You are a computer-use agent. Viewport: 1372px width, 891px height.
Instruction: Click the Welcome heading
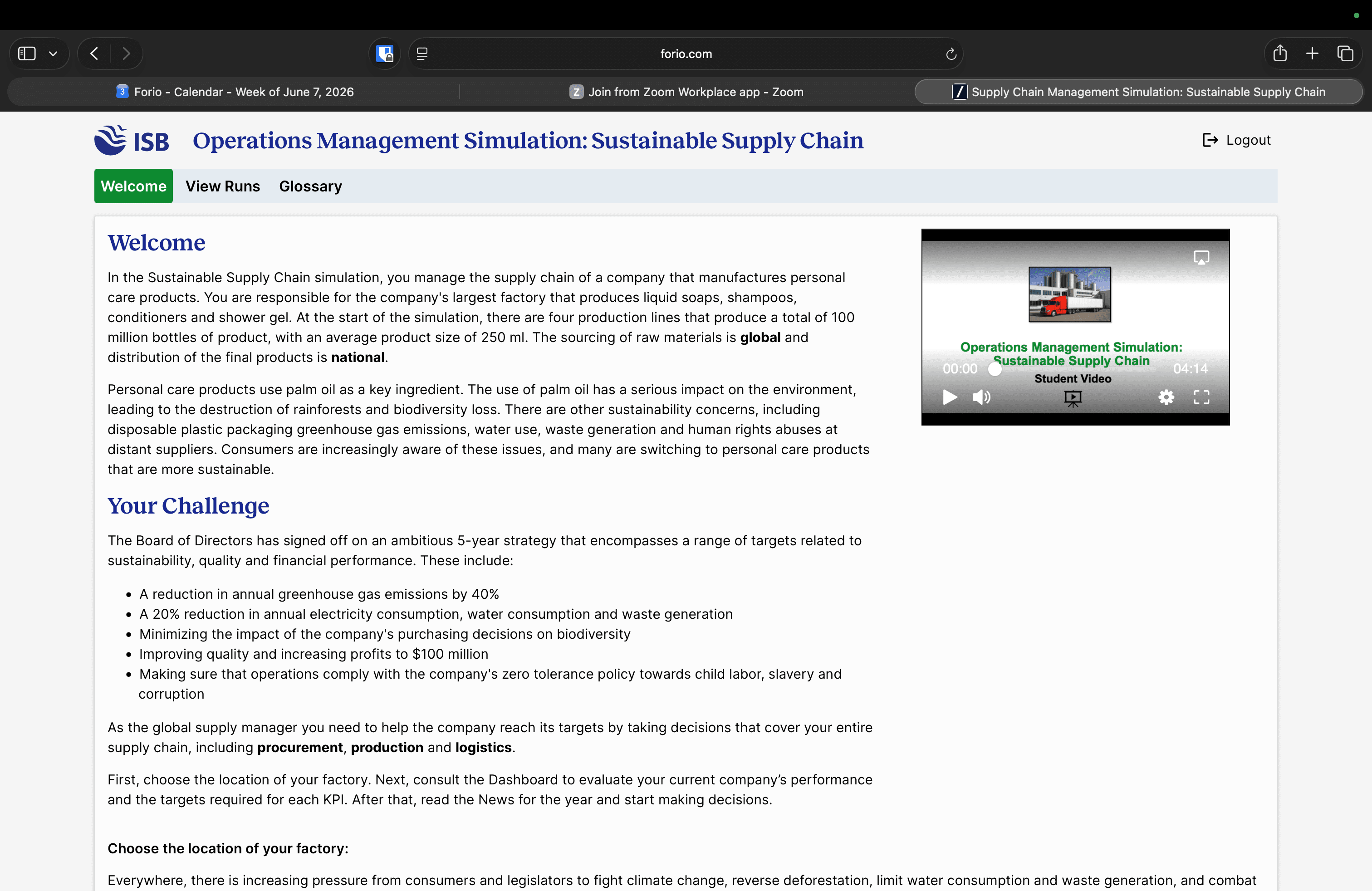click(156, 243)
